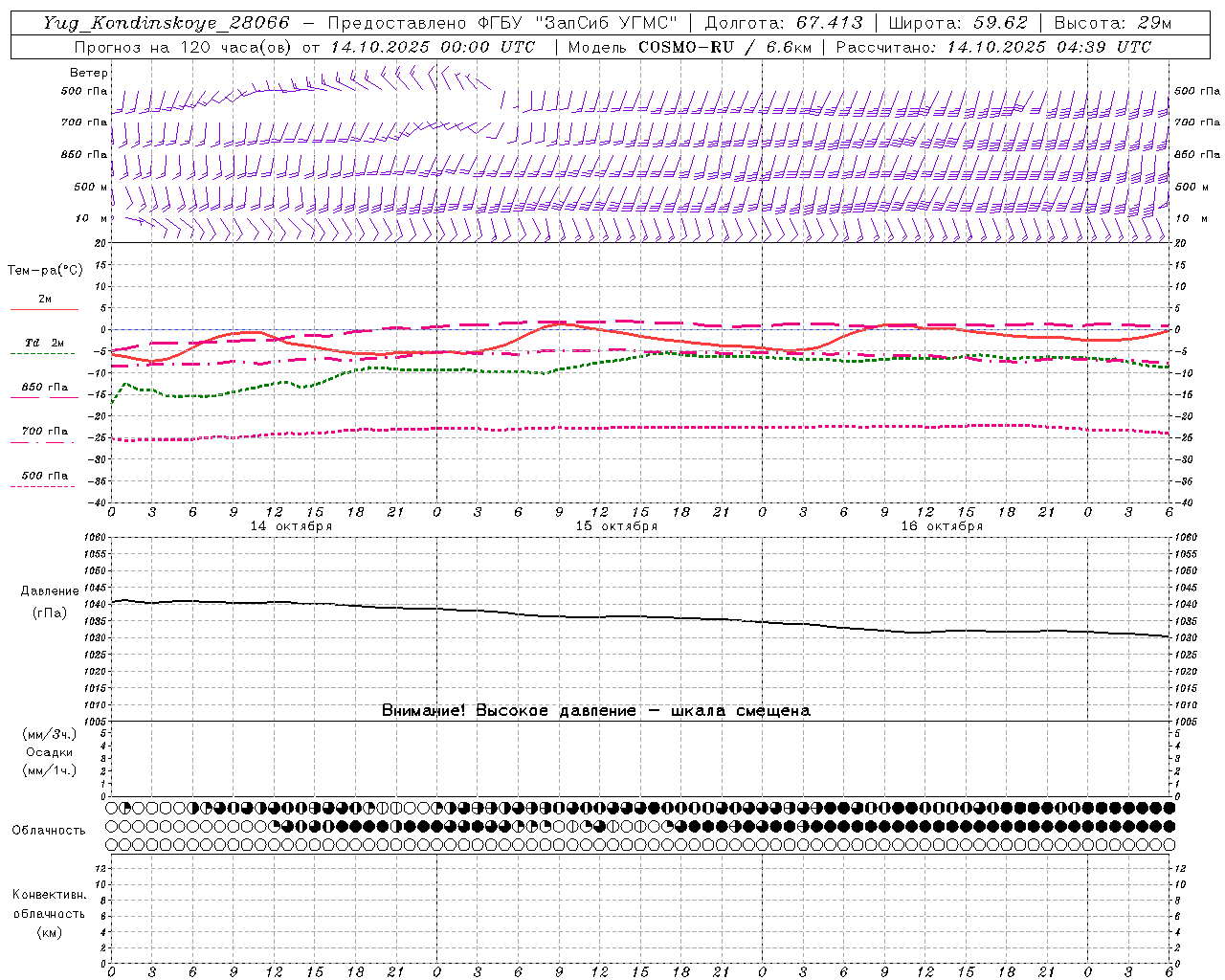
Task: Click the (км) unit label
Action: point(50,932)
